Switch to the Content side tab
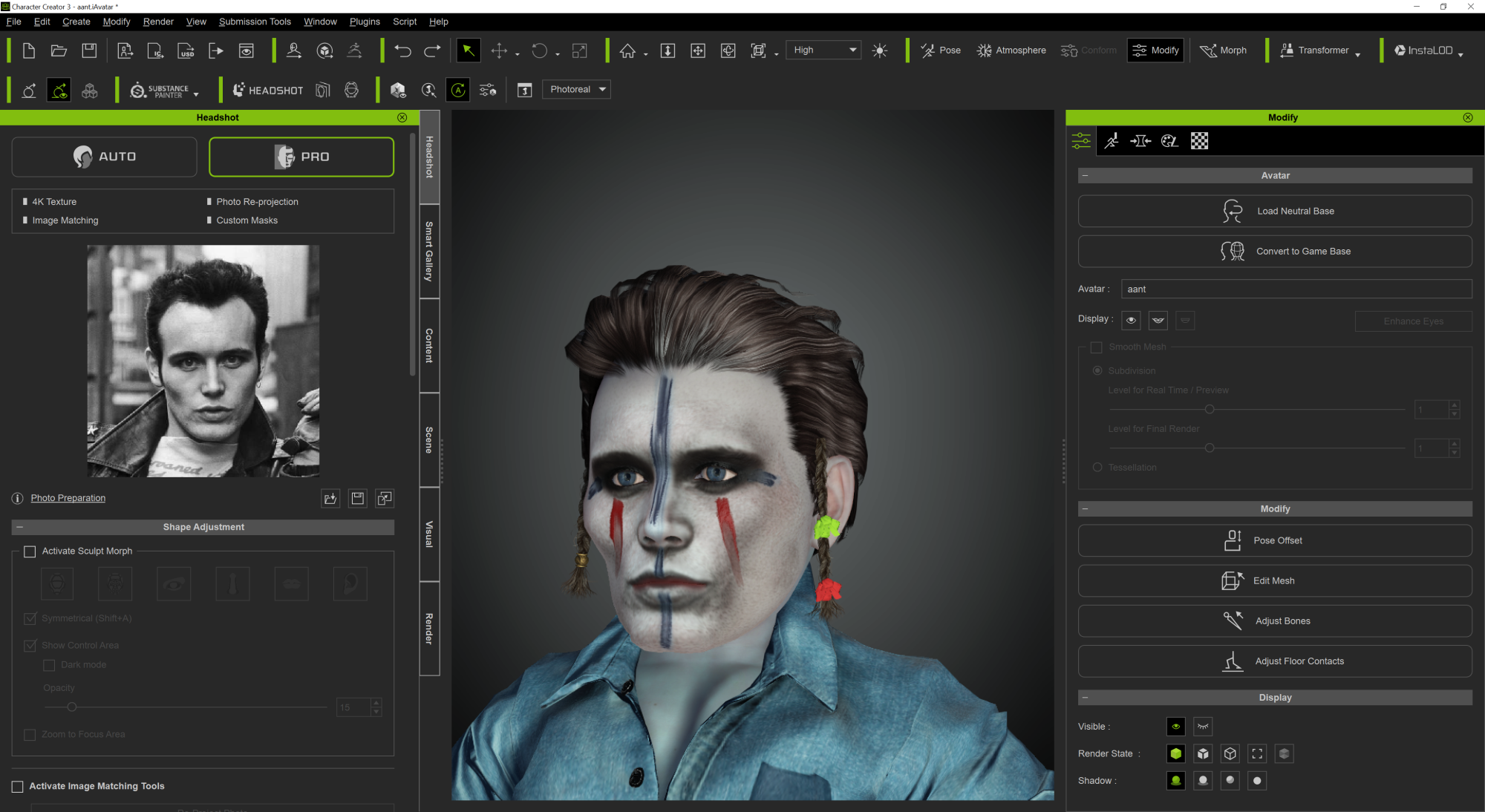Image resolution: width=1485 pixels, height=812 pixels. tap(429, 346)
